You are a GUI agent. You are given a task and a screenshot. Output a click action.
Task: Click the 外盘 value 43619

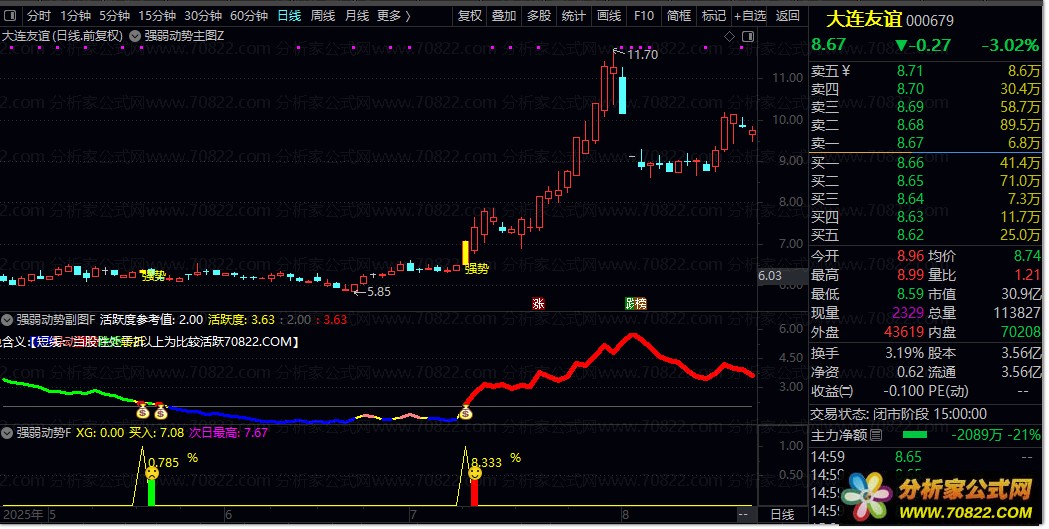904,331
